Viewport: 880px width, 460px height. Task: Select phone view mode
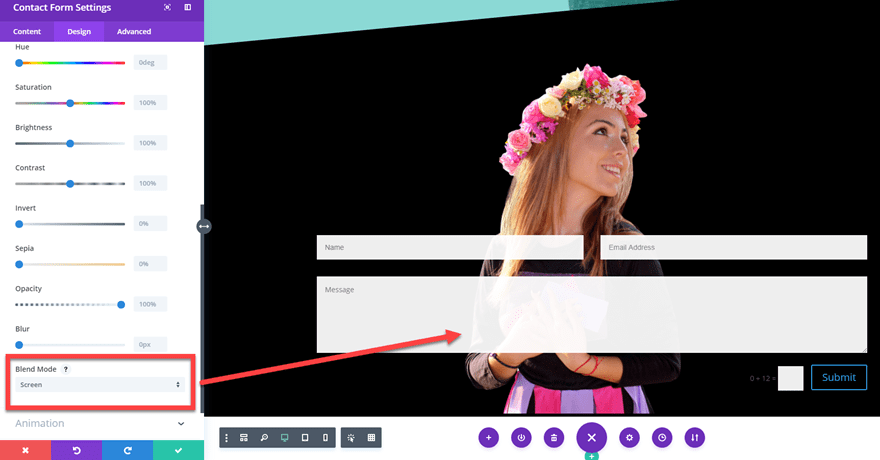pyautogui.click(x=325, y=438)
